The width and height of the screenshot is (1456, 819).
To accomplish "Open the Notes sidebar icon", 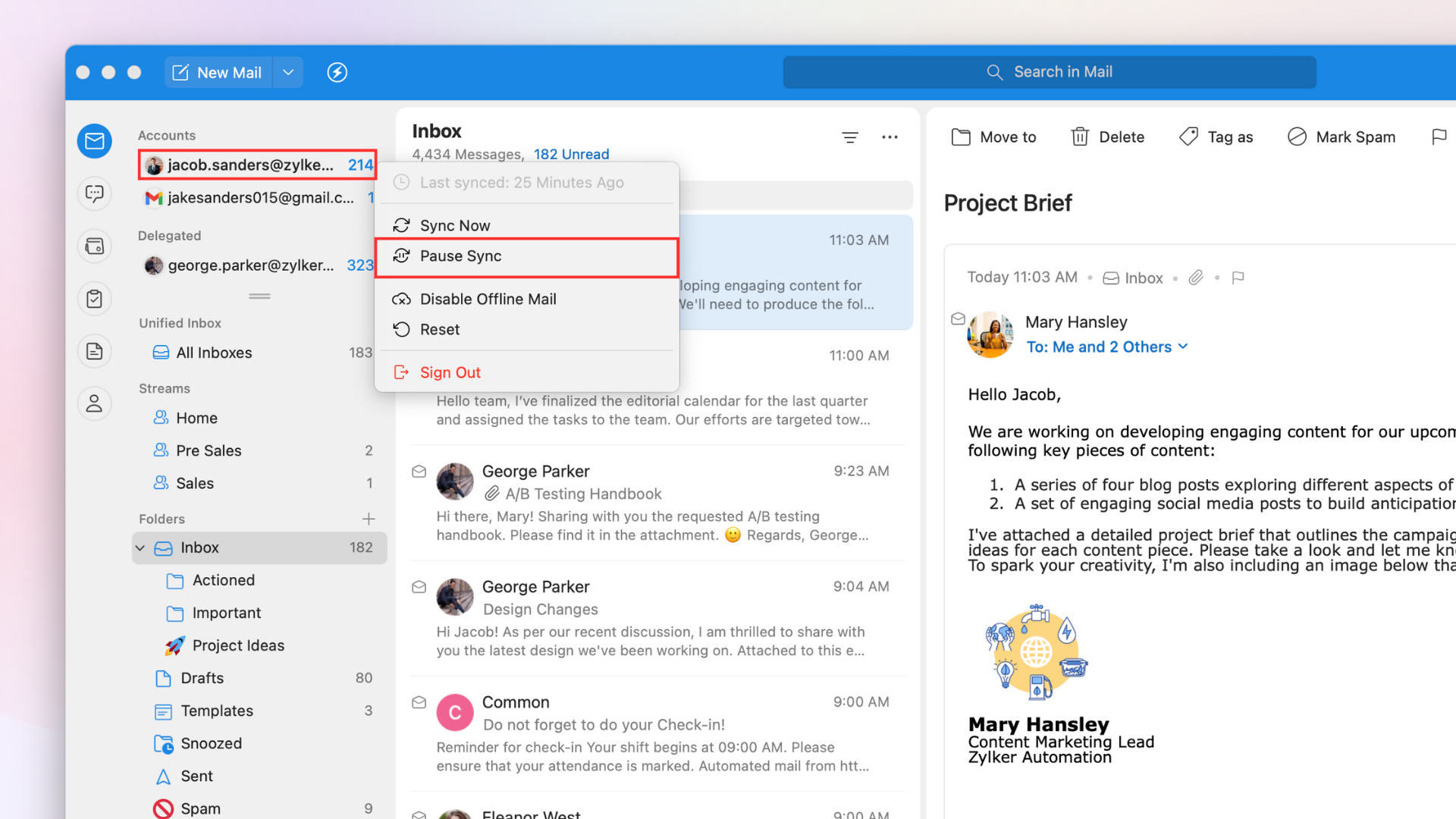I will click(x=94, y=351).
